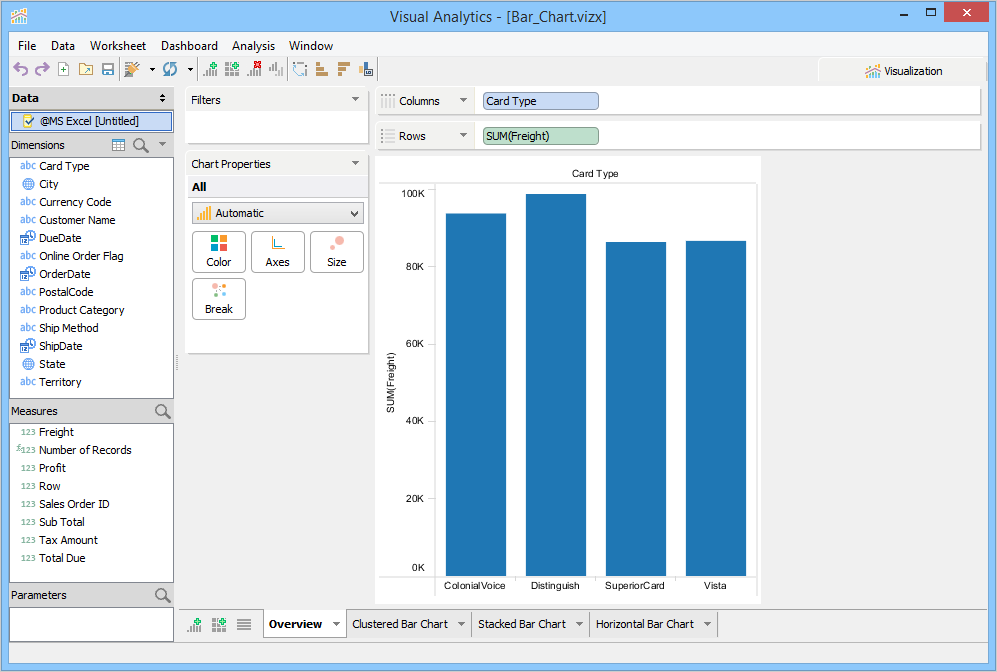
Task: Click the Undo arrow in toolbar
Action: pyautogui.click(x=20, y=69)
